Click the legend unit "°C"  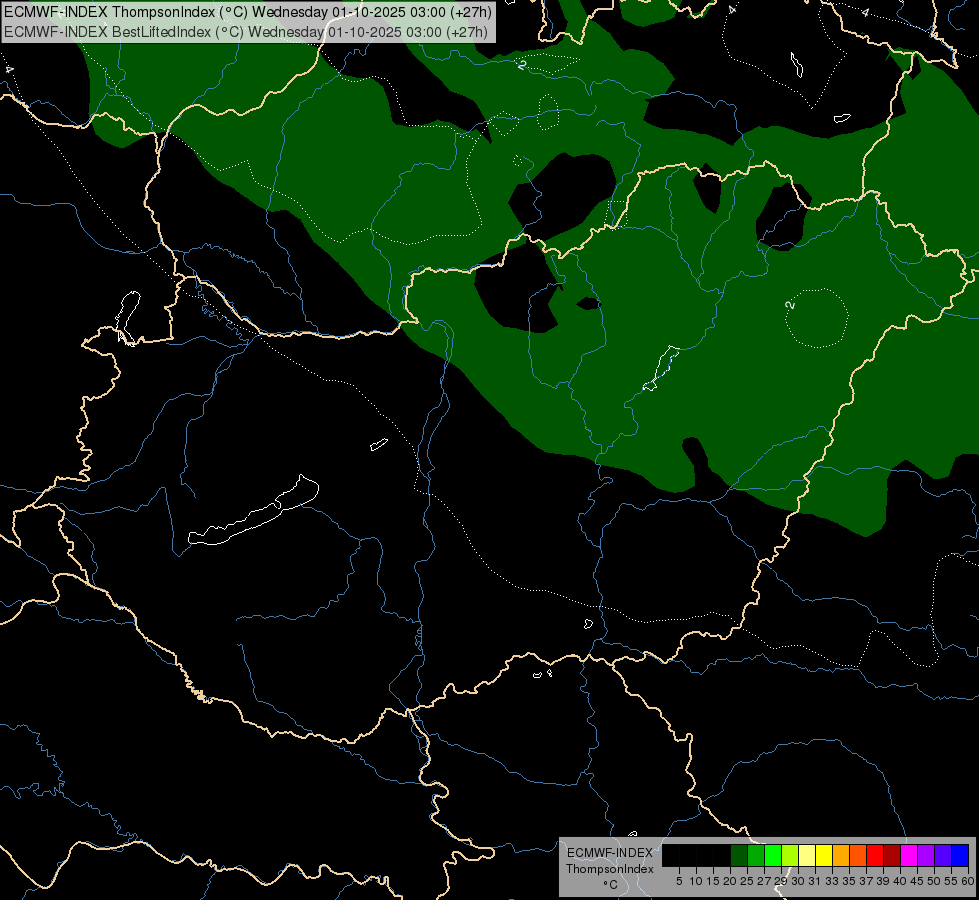click(611, 885)
